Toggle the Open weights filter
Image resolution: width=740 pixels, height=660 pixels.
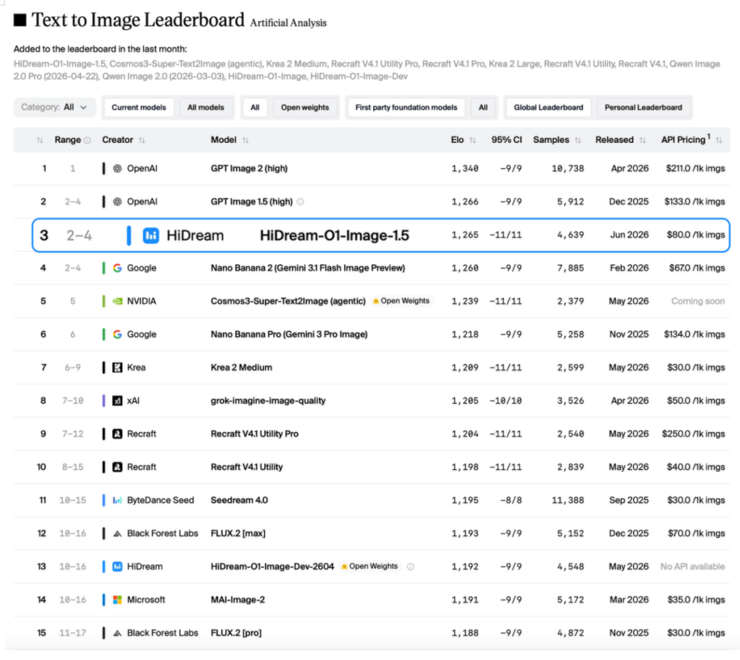305,108
